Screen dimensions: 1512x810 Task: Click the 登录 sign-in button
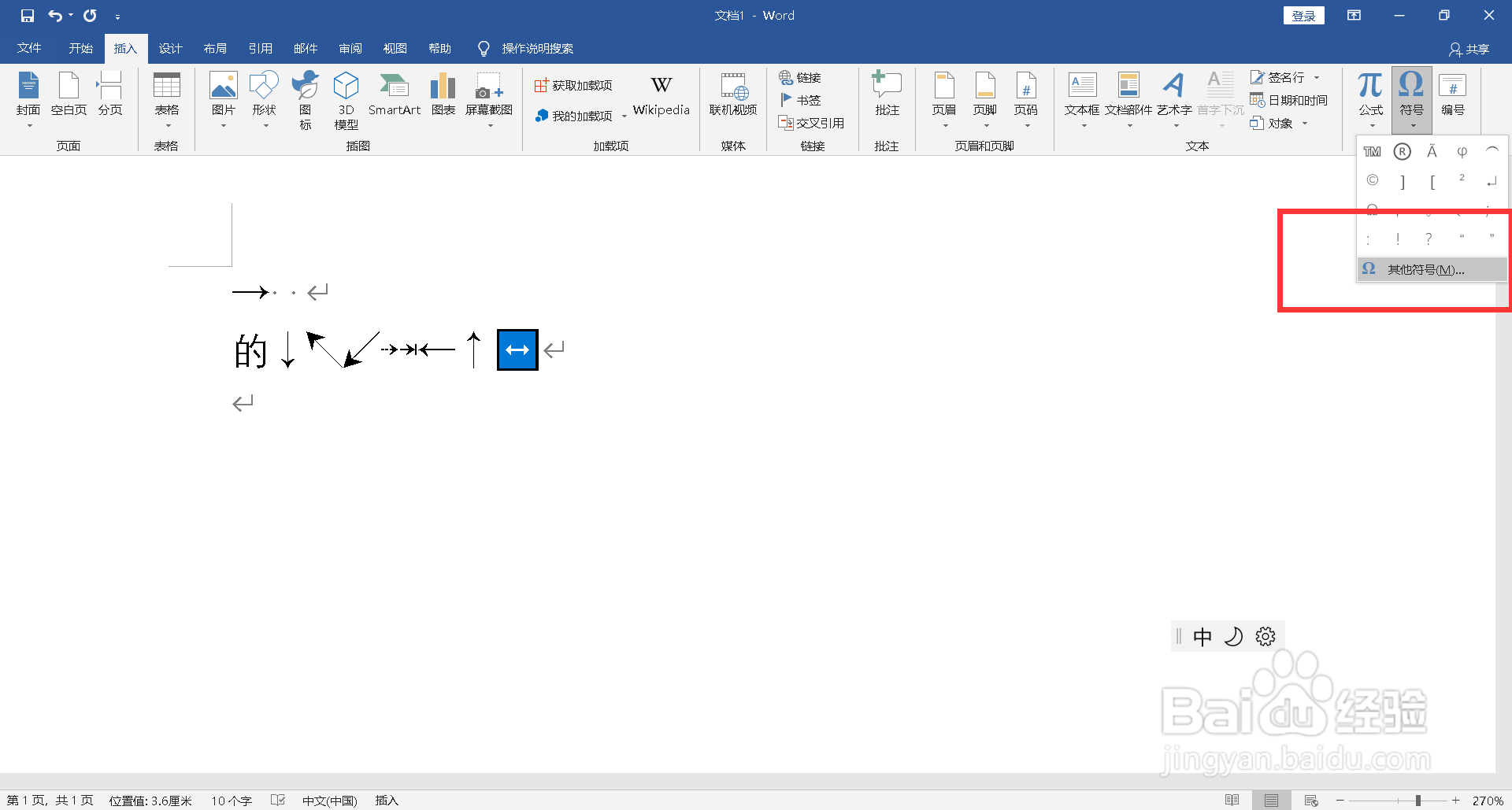point(1303,16)
